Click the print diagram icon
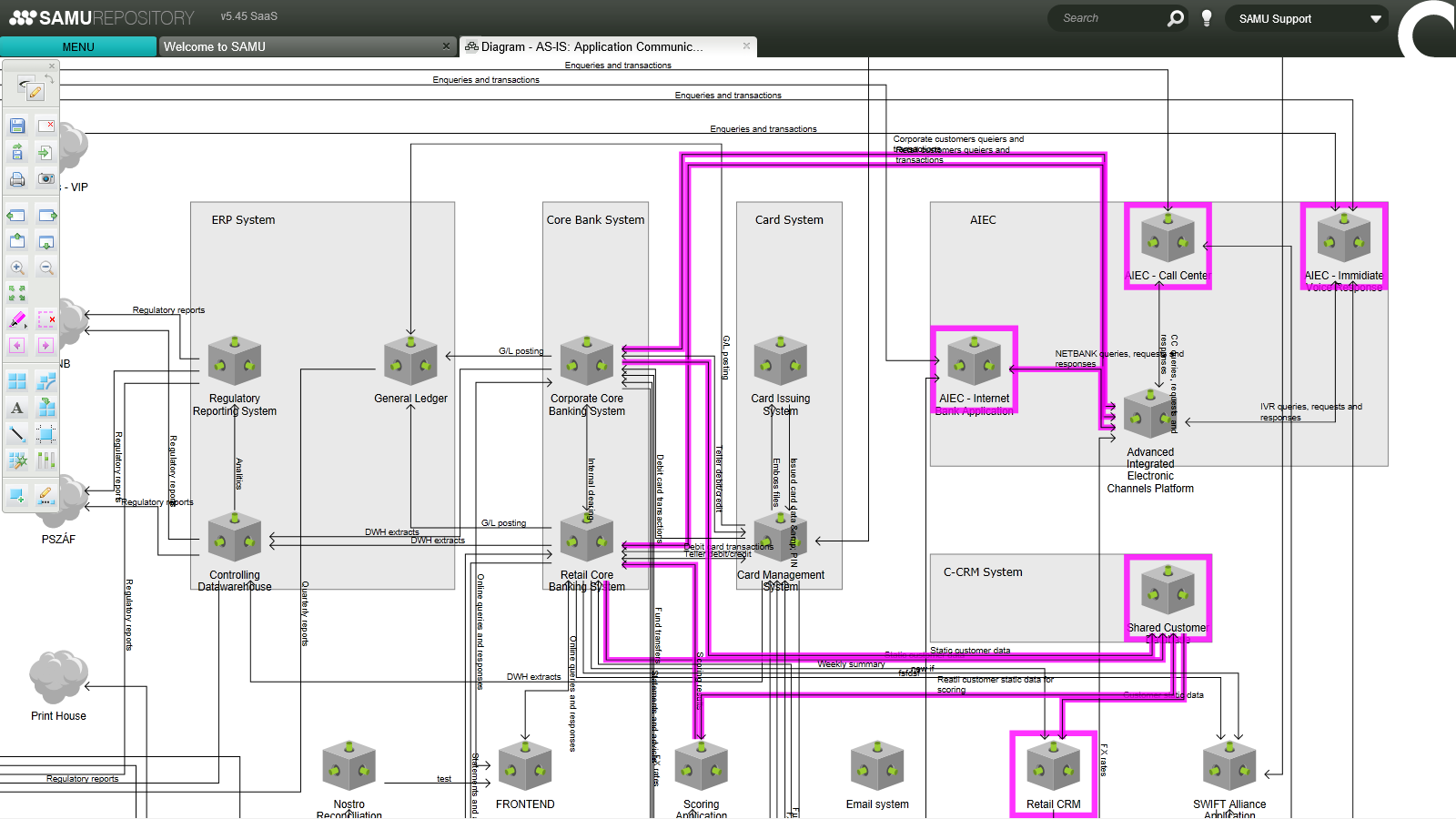Viewport: 1456px width, 819px height. click(17, 178)
